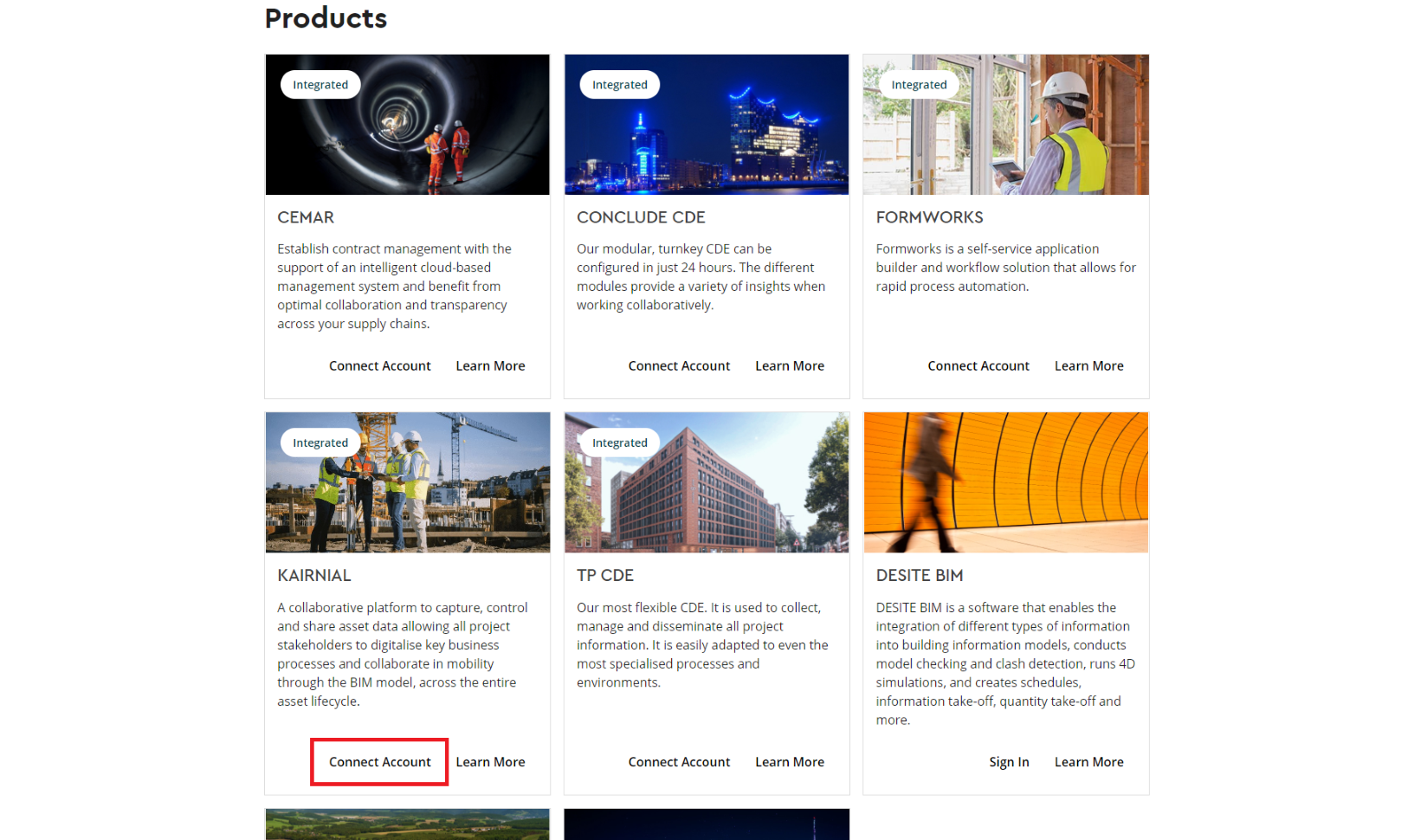Open Learn More for TP CDE
The height and width of the screenshot is (840, 1414).
tap(789, 762)
